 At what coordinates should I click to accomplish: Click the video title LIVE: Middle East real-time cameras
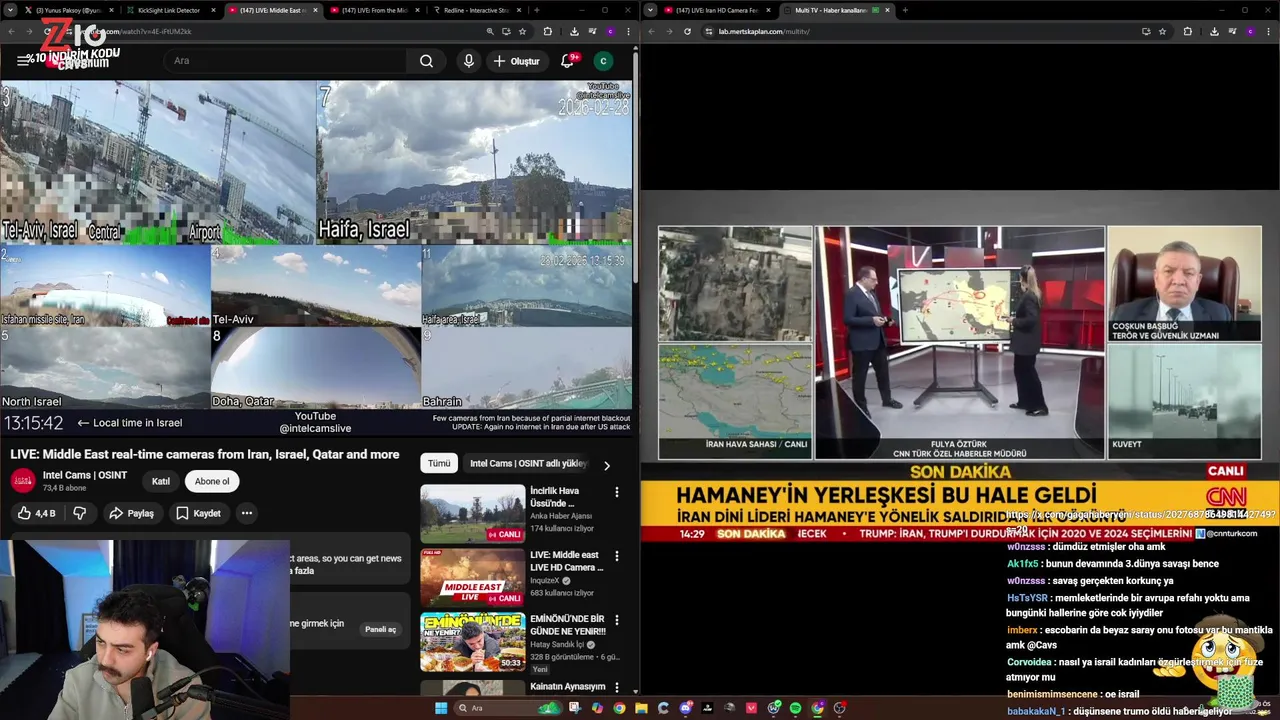[205, 454]
